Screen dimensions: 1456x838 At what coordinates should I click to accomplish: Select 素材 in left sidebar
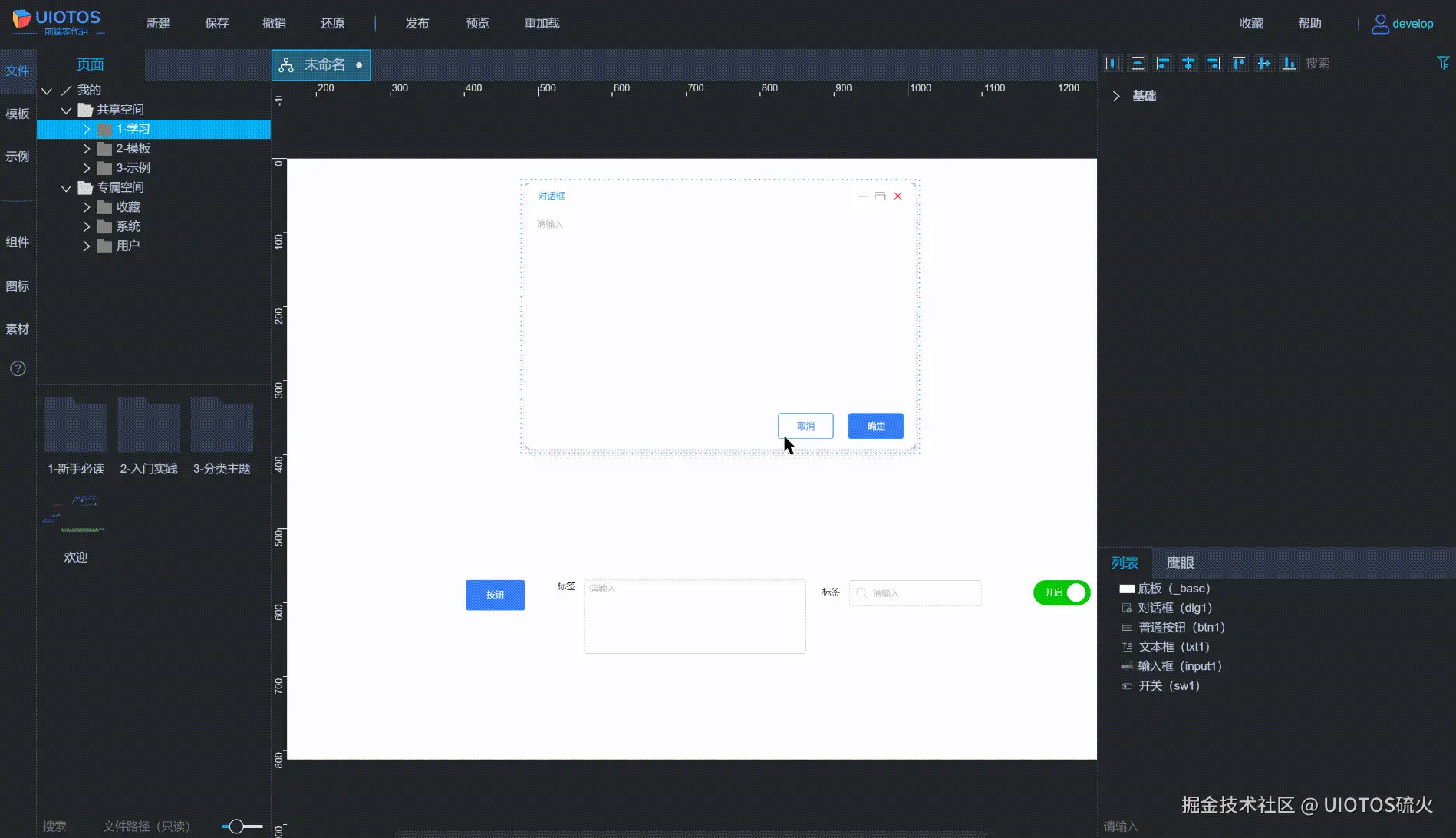point(18,329)
